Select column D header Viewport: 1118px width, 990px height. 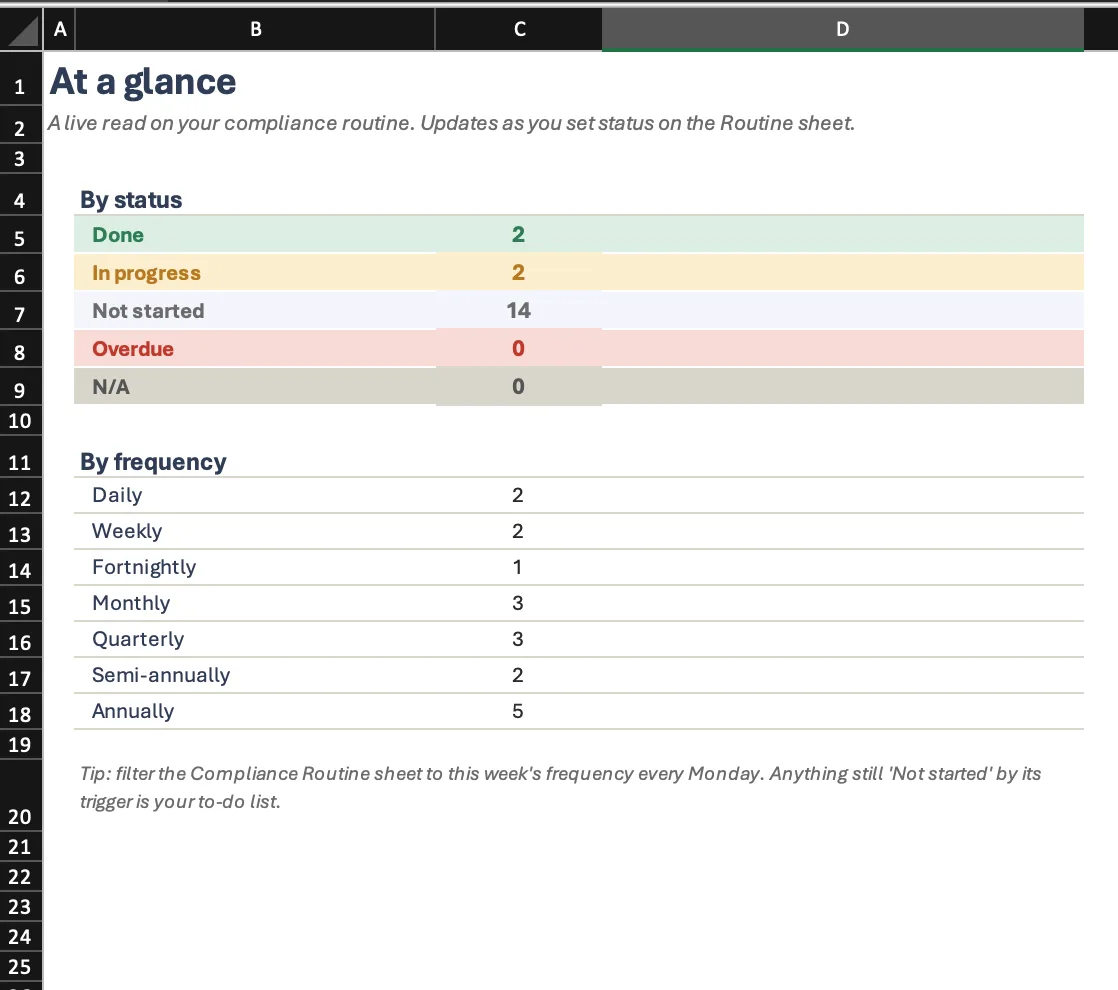[843, 29]
